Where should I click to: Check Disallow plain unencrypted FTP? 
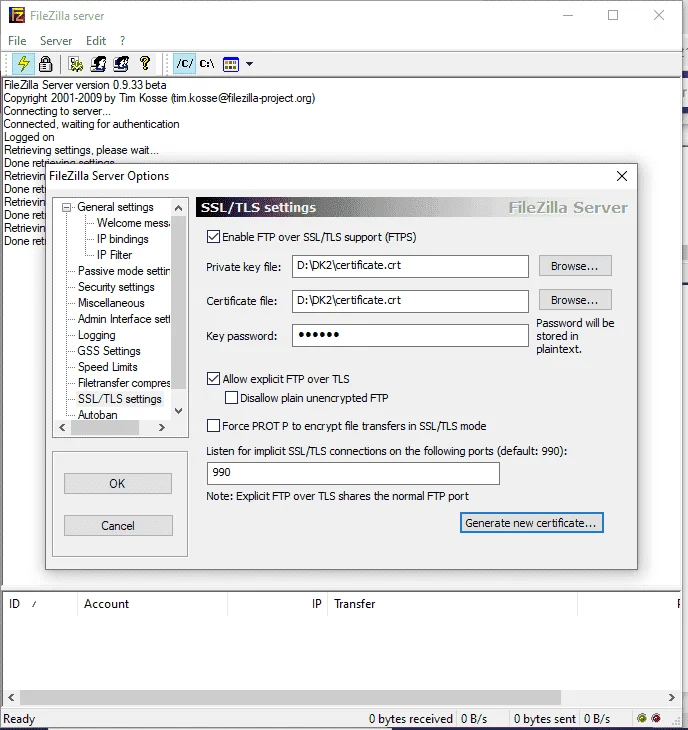pyautogui.click(x=231, y=398)
